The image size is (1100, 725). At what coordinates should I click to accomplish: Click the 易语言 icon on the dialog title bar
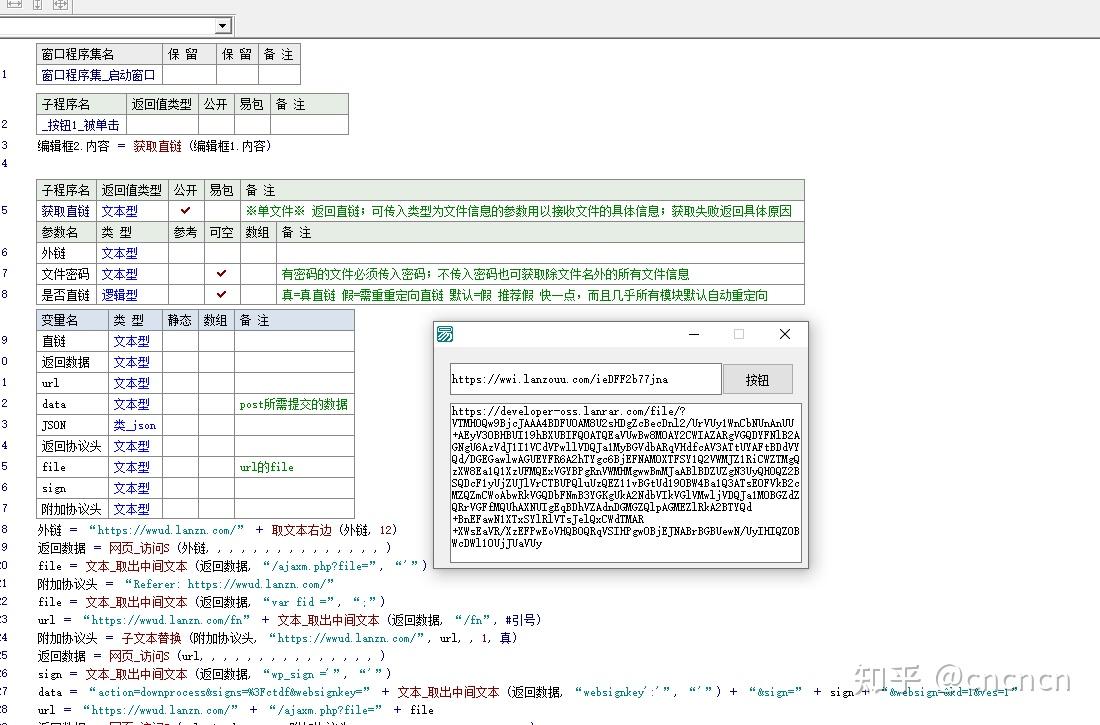tap(446, 334)
